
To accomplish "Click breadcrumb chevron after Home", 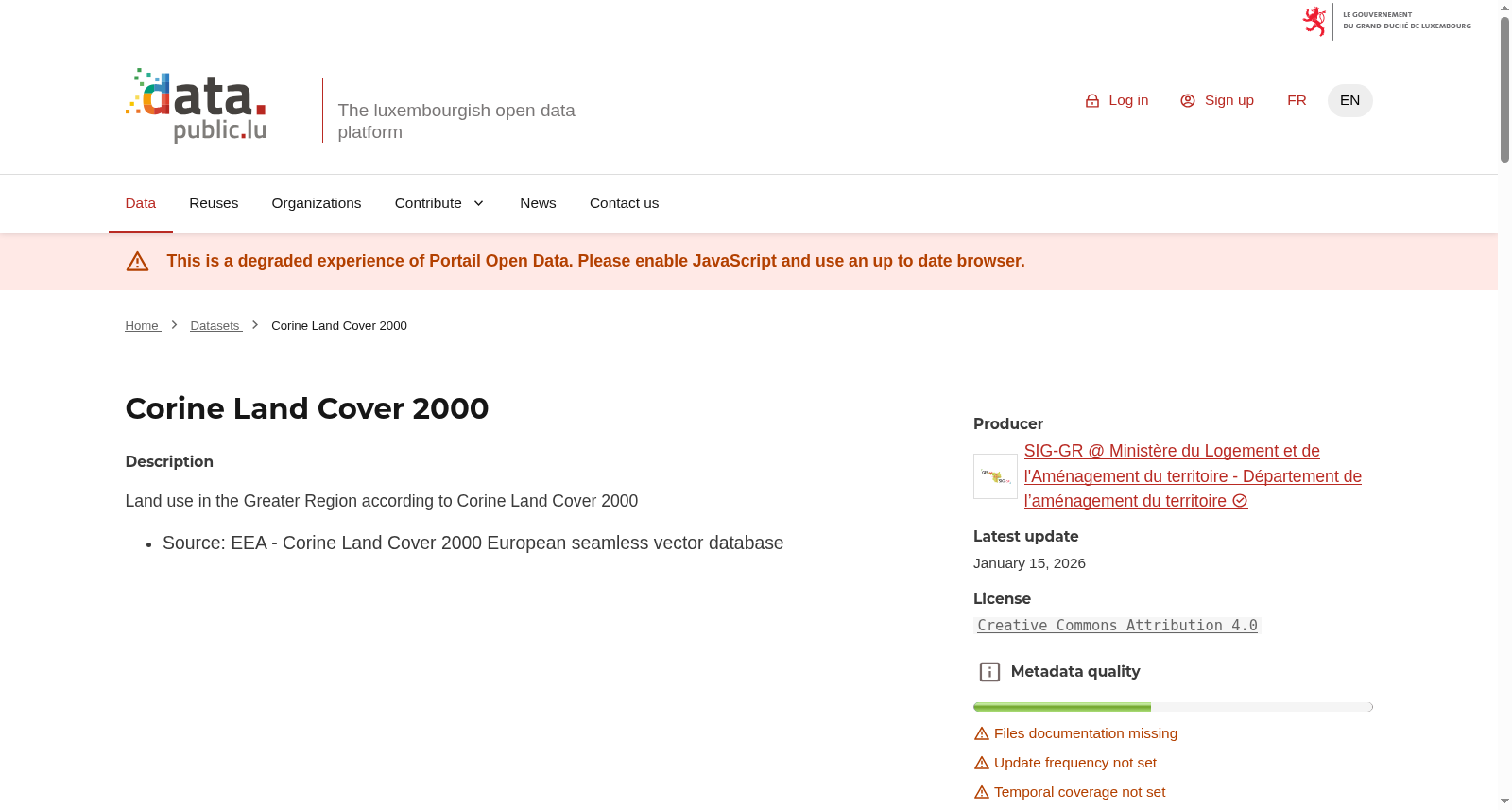I will 174,324.
